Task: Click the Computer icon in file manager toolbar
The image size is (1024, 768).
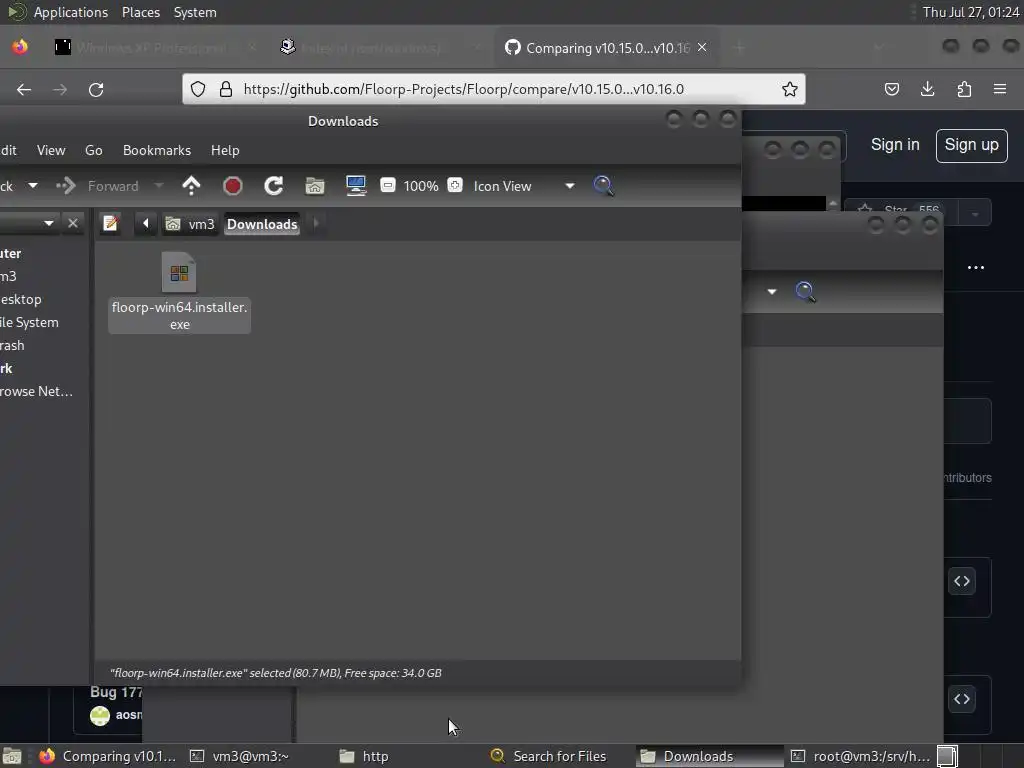Action: [356, 186]
